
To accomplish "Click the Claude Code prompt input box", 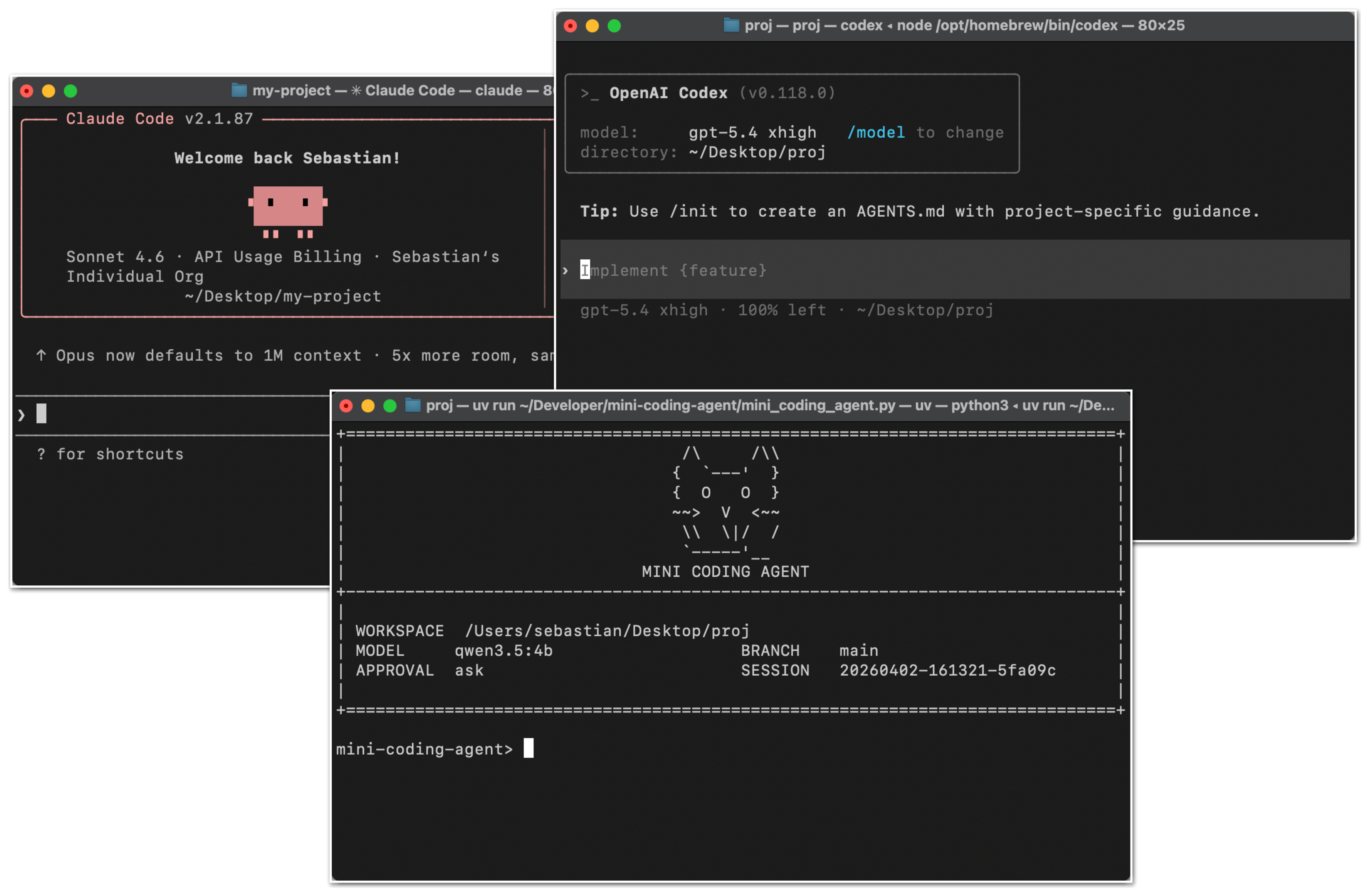I will (173, 414).
